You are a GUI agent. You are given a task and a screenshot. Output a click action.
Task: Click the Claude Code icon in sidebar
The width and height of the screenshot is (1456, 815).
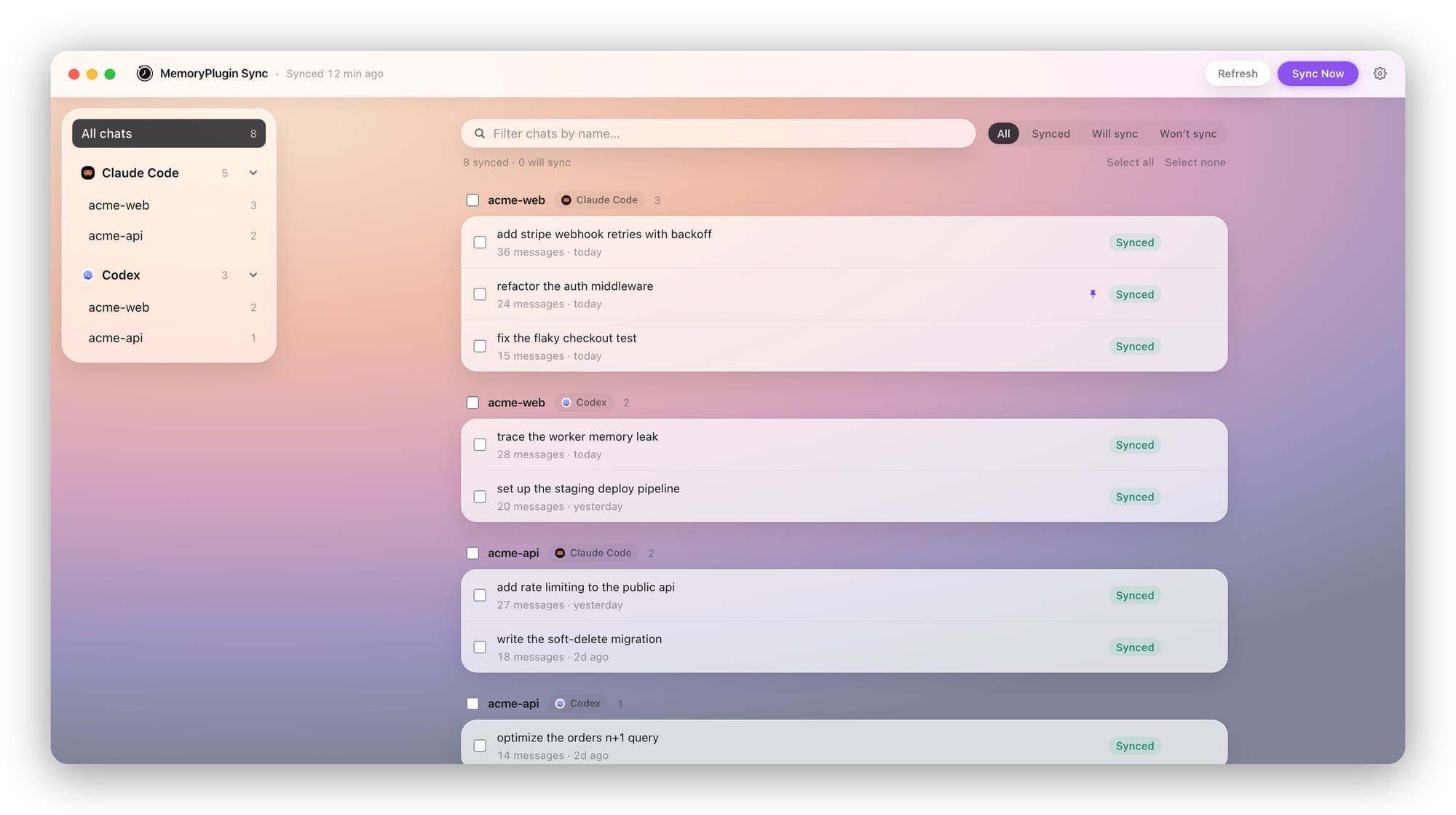point(88,173)
